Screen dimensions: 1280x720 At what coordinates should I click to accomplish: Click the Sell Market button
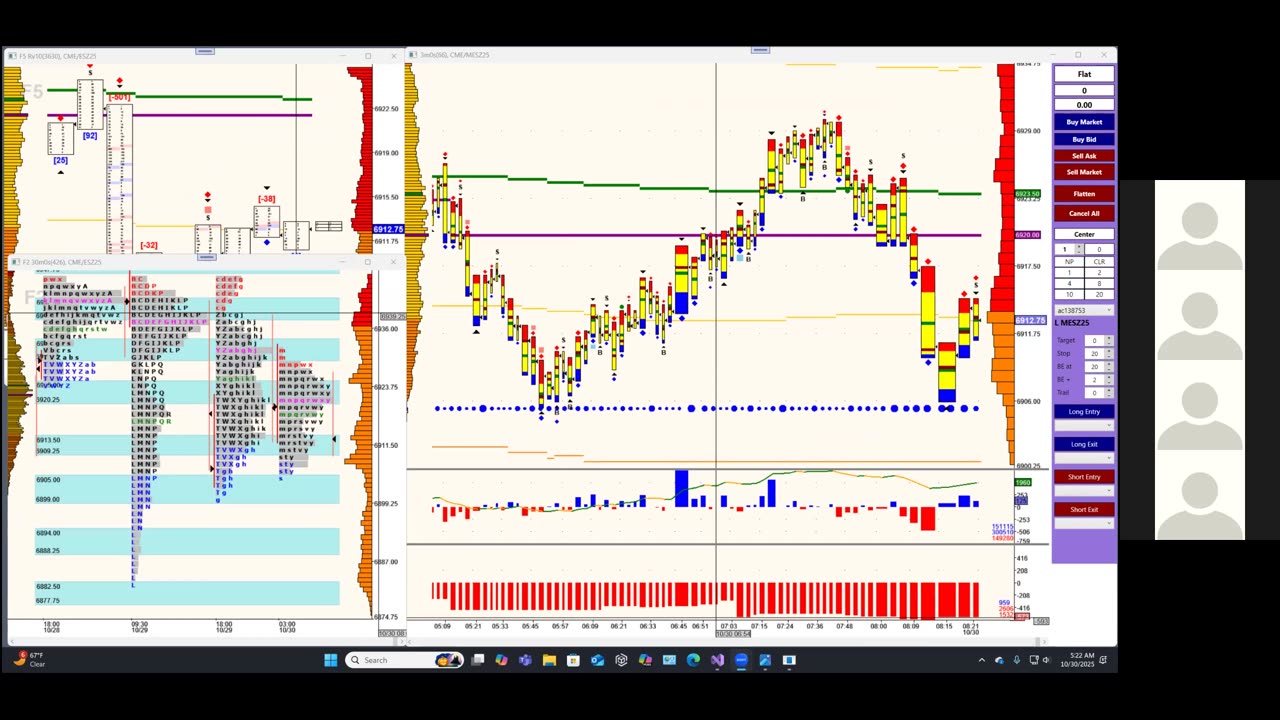pos(1084,172)
